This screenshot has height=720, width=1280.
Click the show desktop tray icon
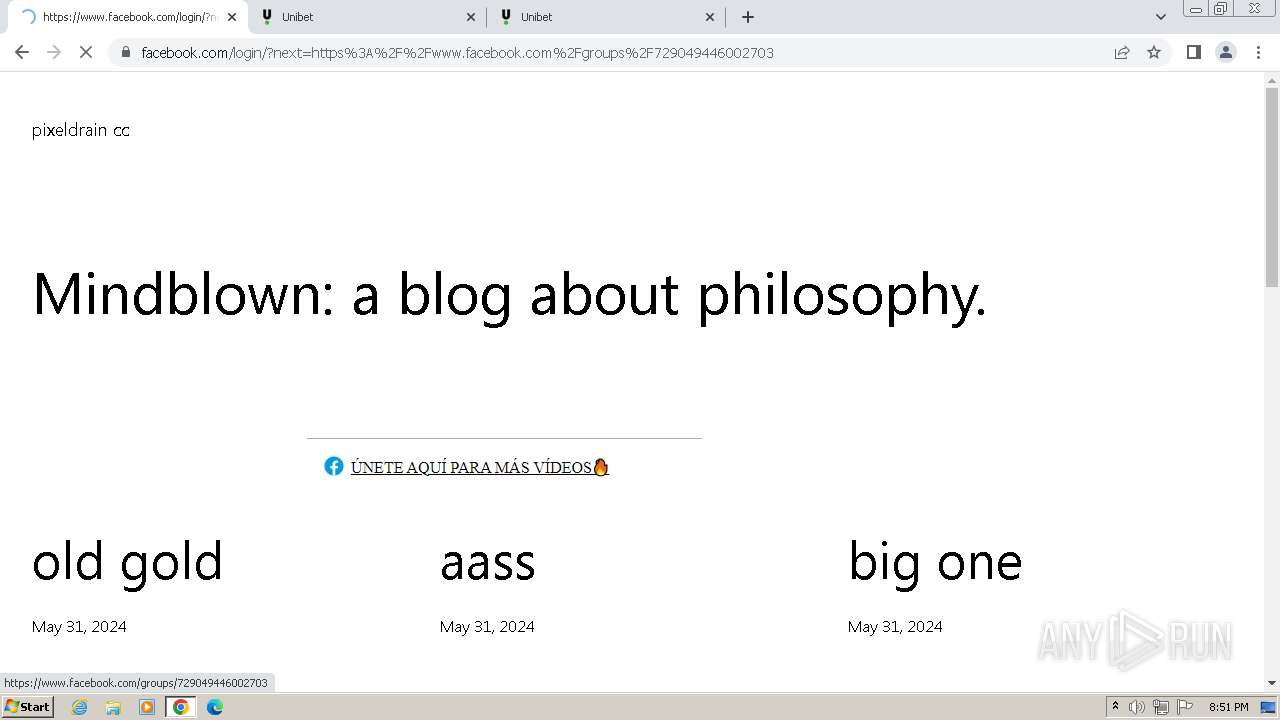pyautogui.click(x=1269, y=707)
